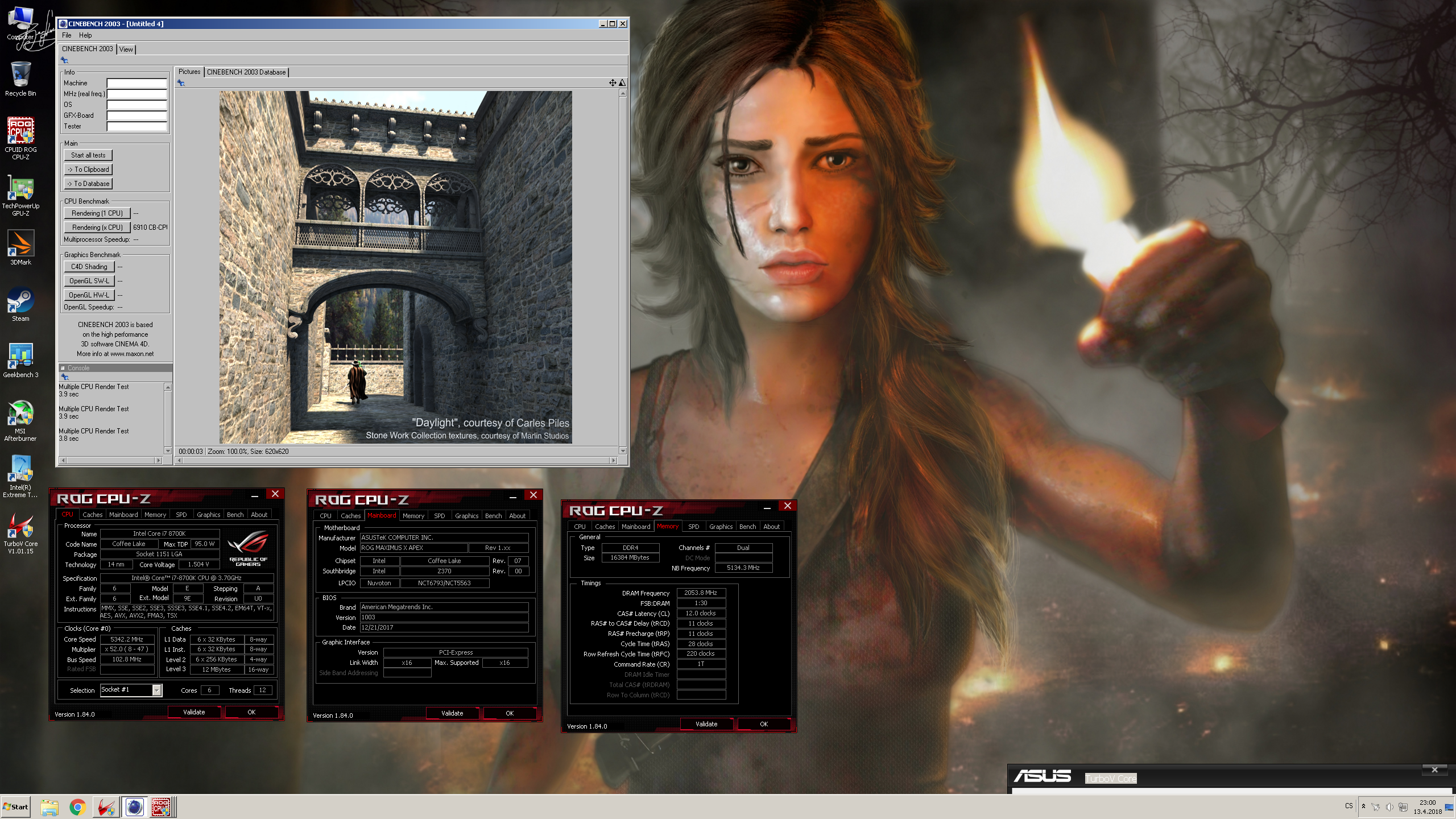Select the CINEBENCH 2003 Database tab

click(x=246, y=72)
